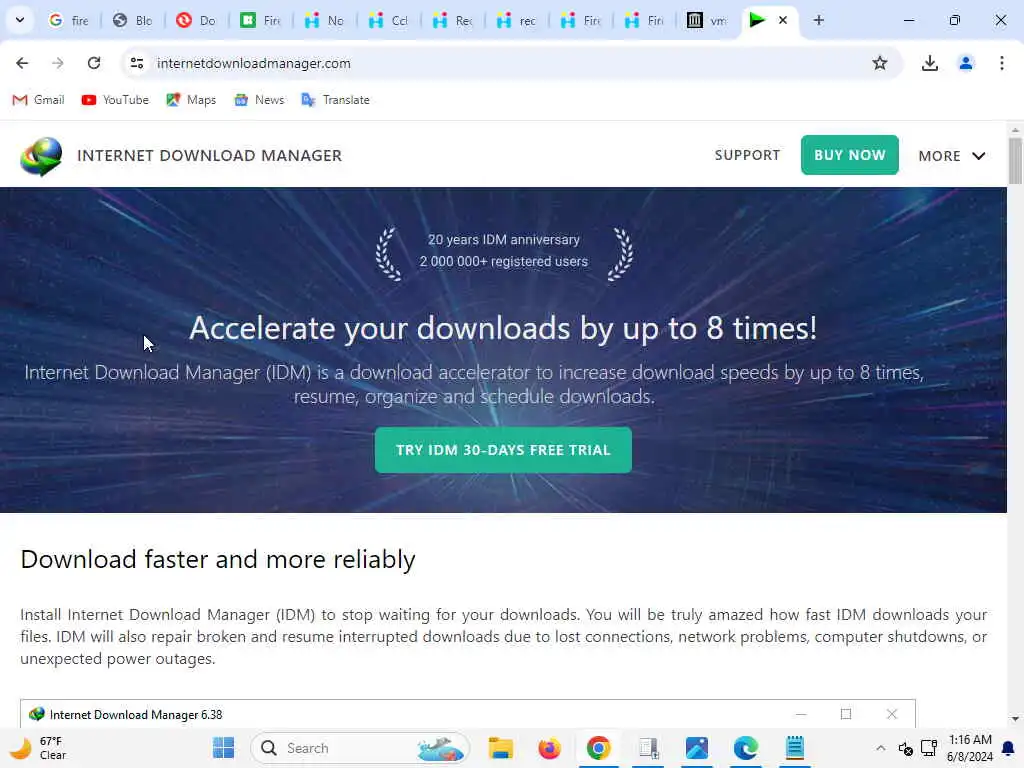Image resolution: width=1024 pixels, height=768 pixels.
Task: Click the BUY NOW button
Action: pos(849,155)
